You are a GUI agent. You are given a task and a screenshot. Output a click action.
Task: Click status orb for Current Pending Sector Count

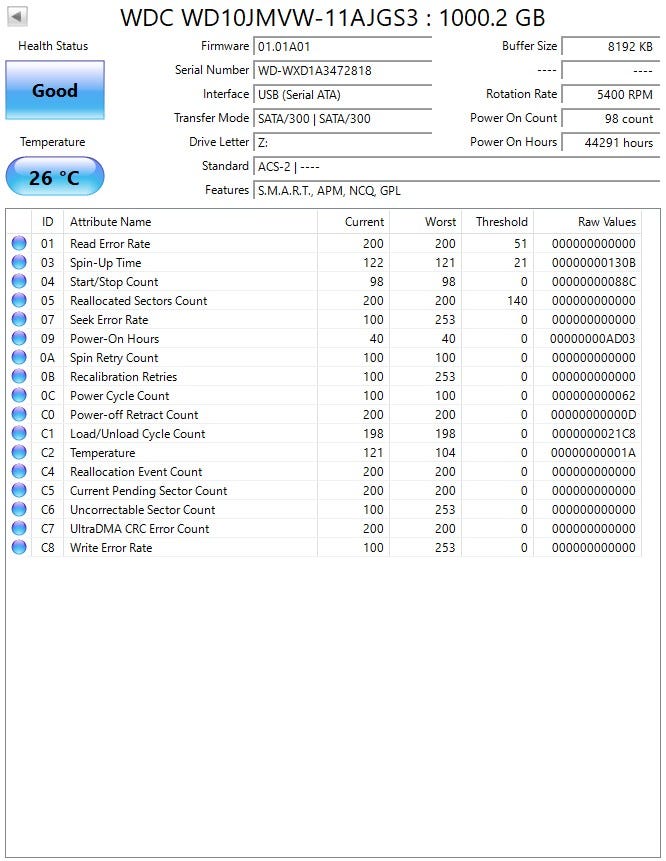click(x=18, y=491)
